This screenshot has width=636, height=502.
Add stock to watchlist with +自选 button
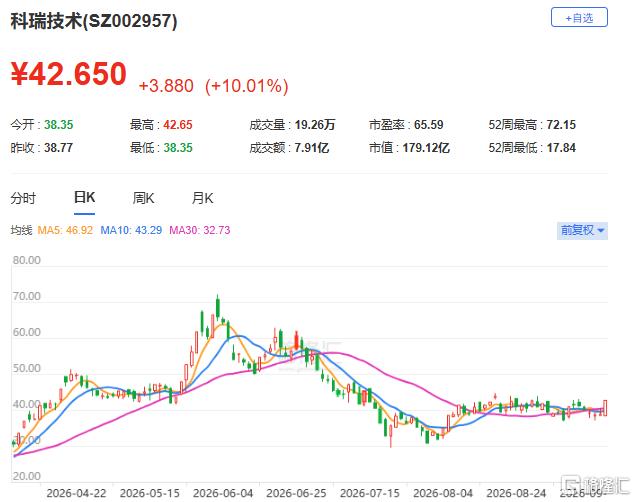(579, 17)
